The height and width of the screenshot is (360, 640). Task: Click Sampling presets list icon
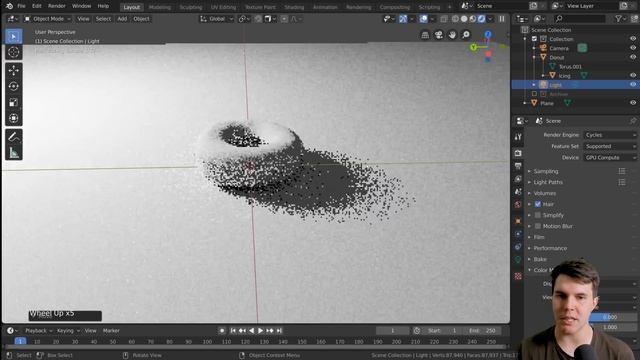[x=622, y=171]
